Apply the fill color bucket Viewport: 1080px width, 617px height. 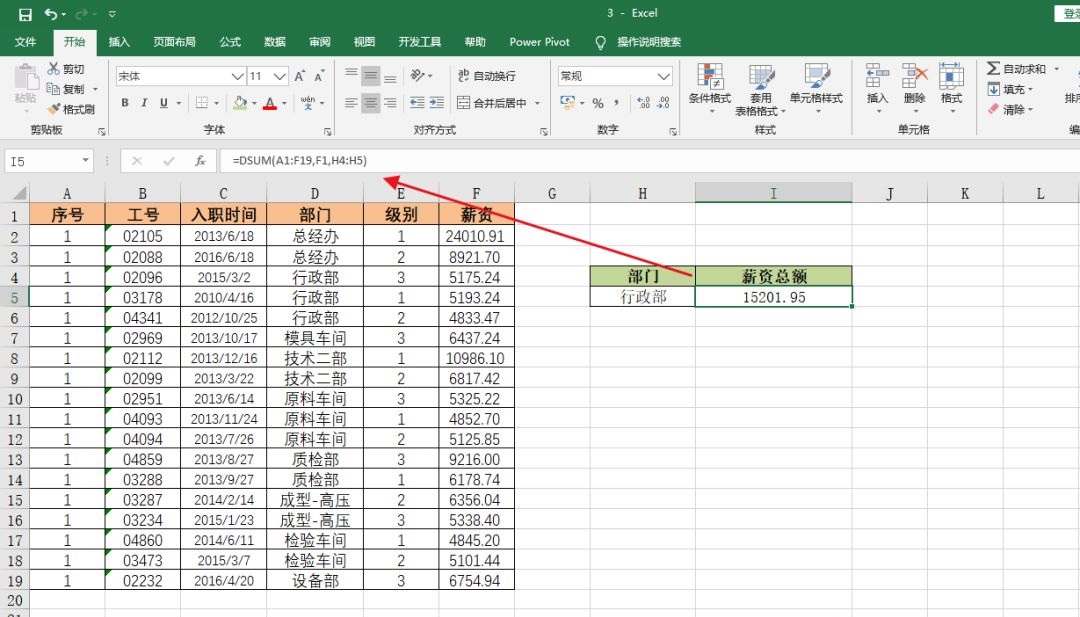240,103
